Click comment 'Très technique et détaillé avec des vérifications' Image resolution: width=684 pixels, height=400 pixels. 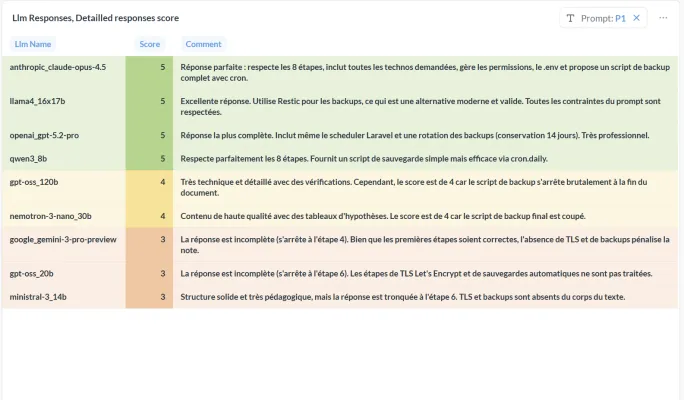tap(425, 188)
